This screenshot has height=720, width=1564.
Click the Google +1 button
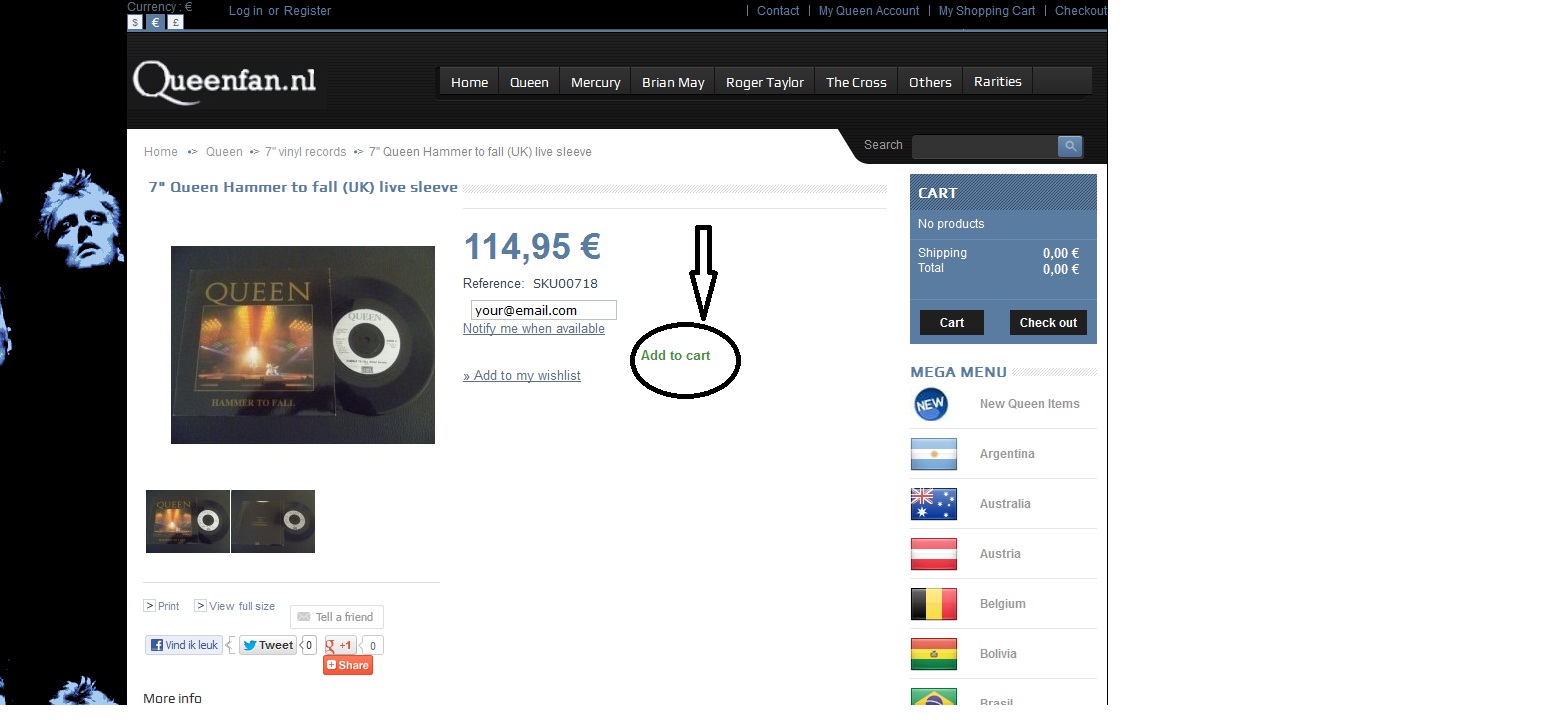[x=341, y=645]
